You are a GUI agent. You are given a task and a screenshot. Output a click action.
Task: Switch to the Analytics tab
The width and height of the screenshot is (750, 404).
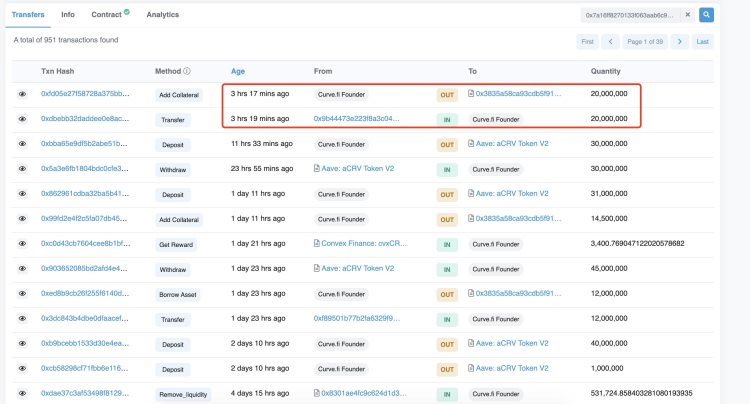[162, 15]
